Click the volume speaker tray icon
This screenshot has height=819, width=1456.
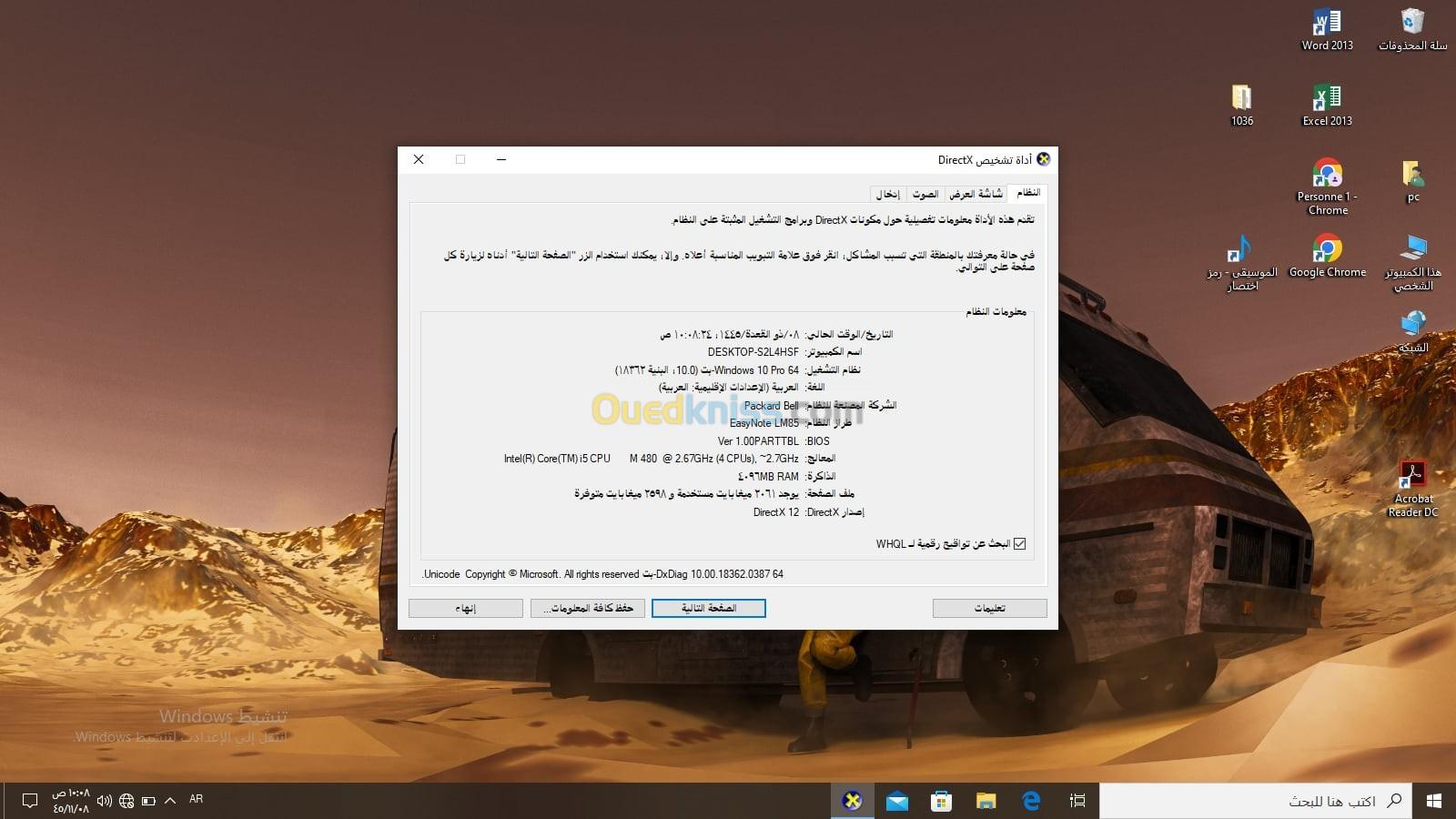(104, 801)
